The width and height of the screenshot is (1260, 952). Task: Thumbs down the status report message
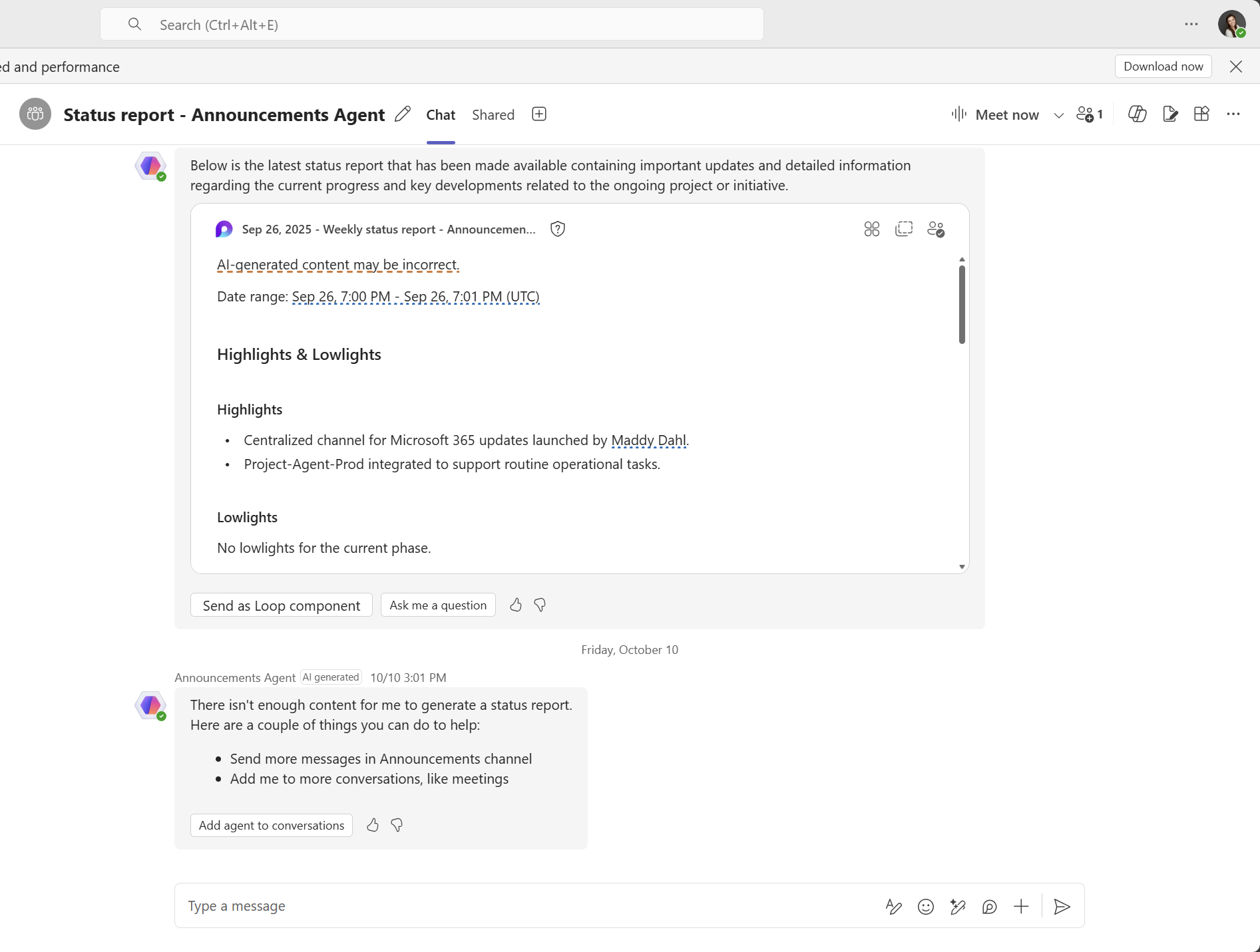click(x=540, y=605)
